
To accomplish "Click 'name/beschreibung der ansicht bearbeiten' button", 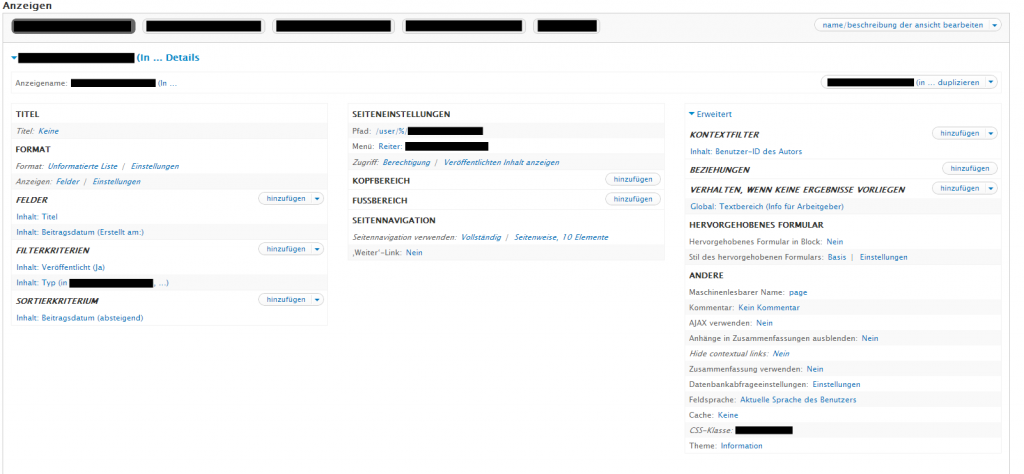I will 900,25.
